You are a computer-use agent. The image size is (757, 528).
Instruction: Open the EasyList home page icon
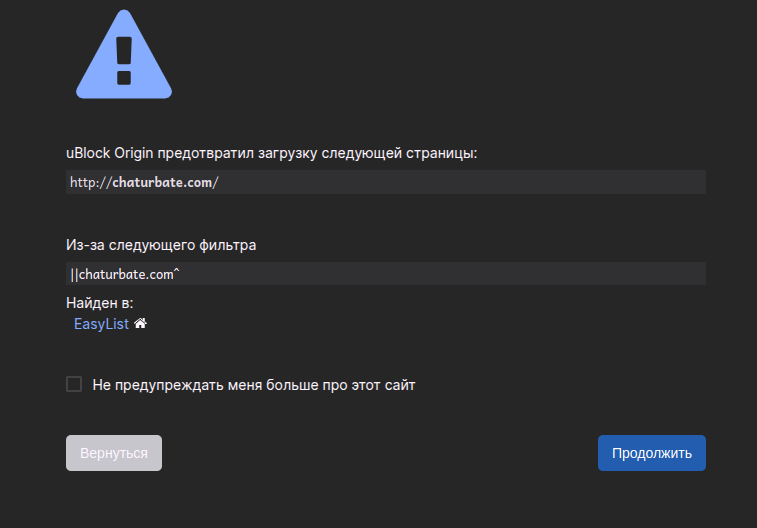click(140, 323)
